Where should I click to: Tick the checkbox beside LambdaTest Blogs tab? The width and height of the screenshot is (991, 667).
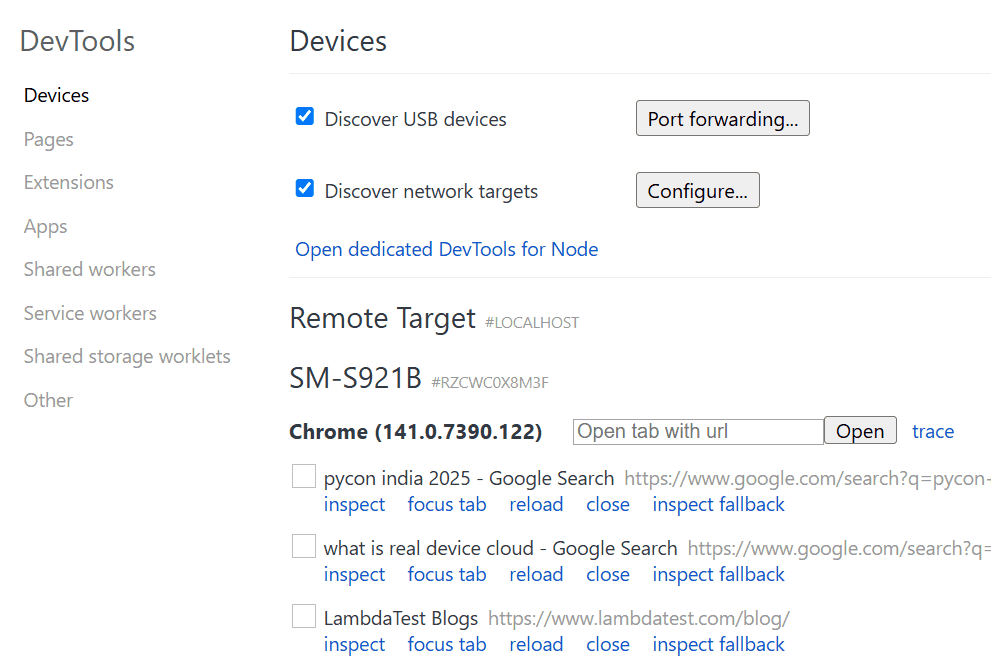303,616
